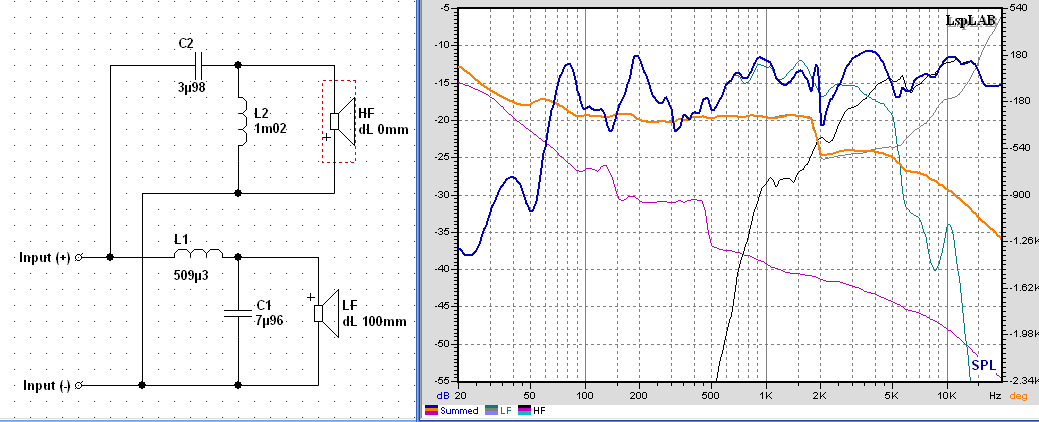Click the deg axis unit label
This screenshot has width=1039, height=422.
click(1020, 397)
